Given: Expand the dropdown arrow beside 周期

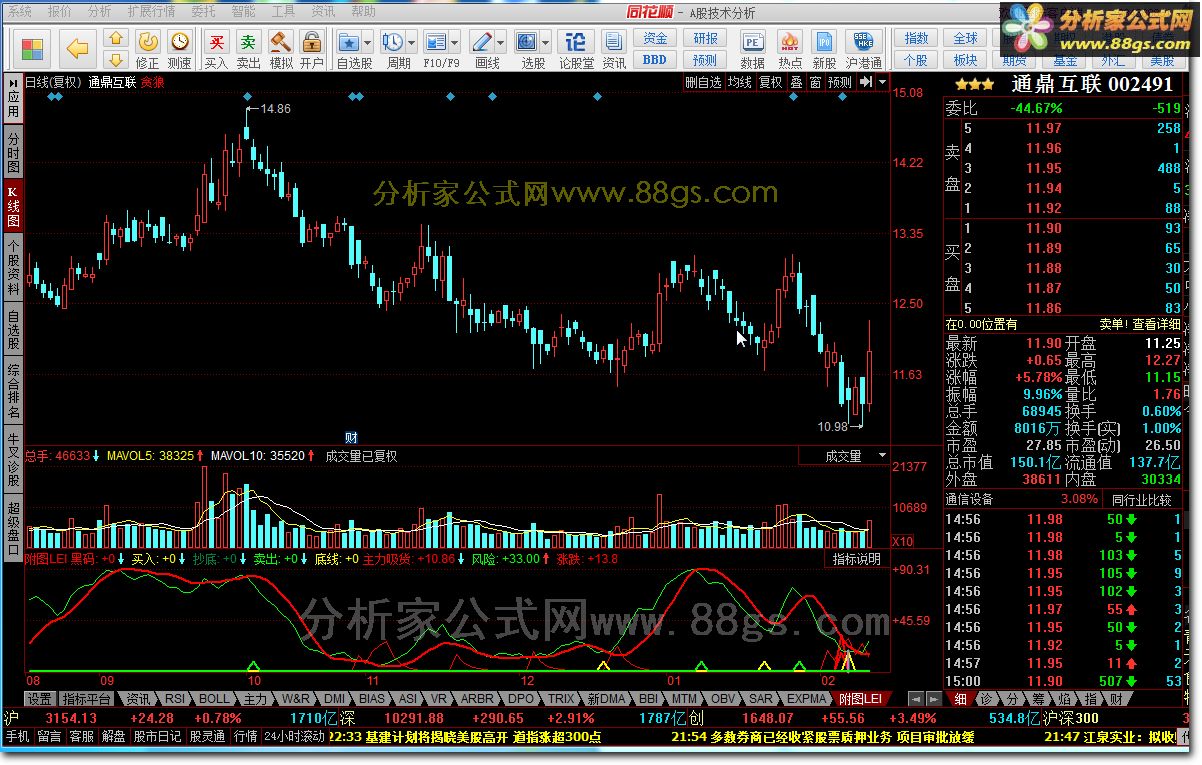Looking at the screenshot, I should [x=412, y=43].
